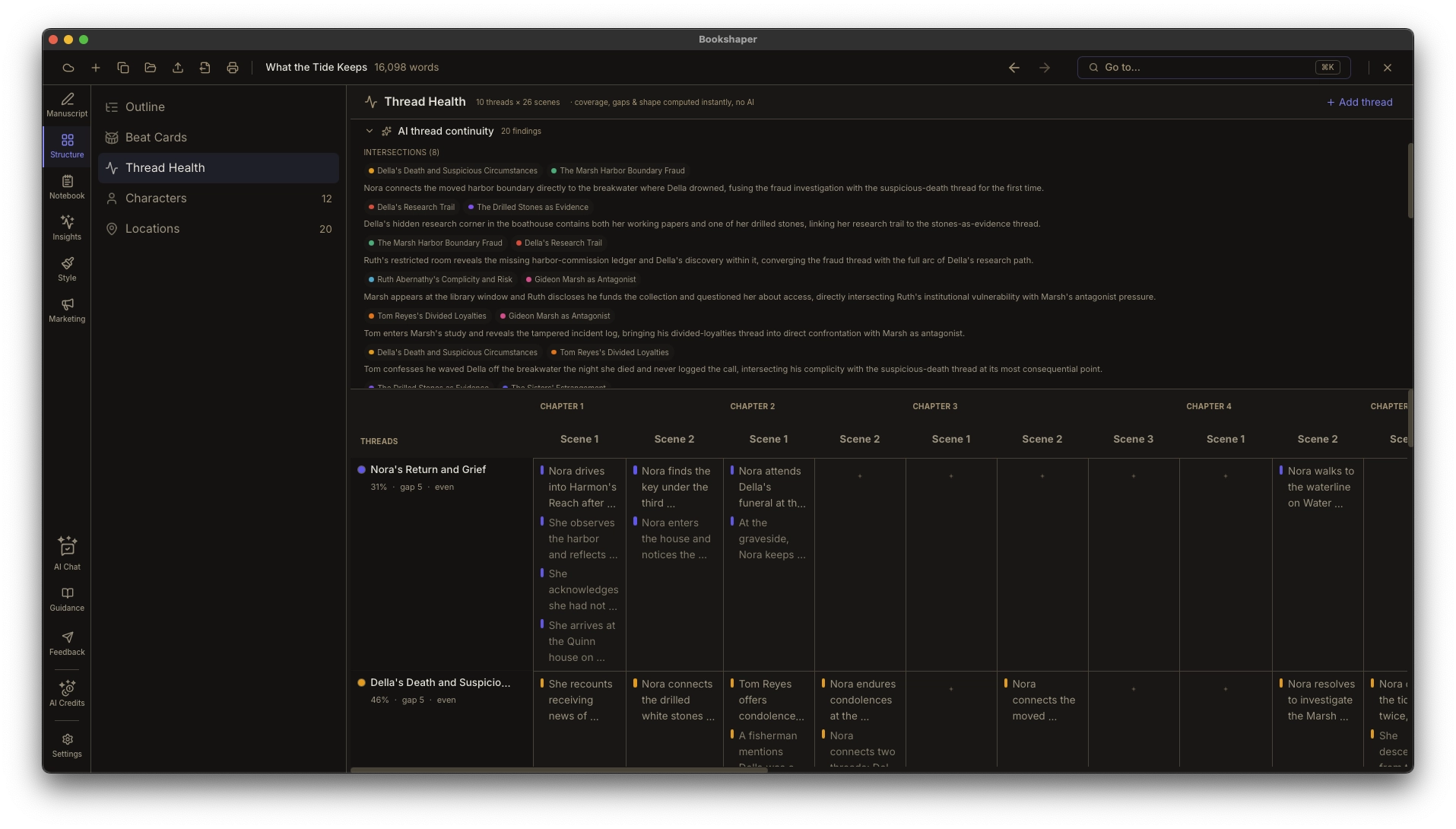Screen dimensions: 1456x829
Task: Click the Gideon Marsh as Antagonist tag beside Ruth Abernathy
Action: (x=580, y=280)
